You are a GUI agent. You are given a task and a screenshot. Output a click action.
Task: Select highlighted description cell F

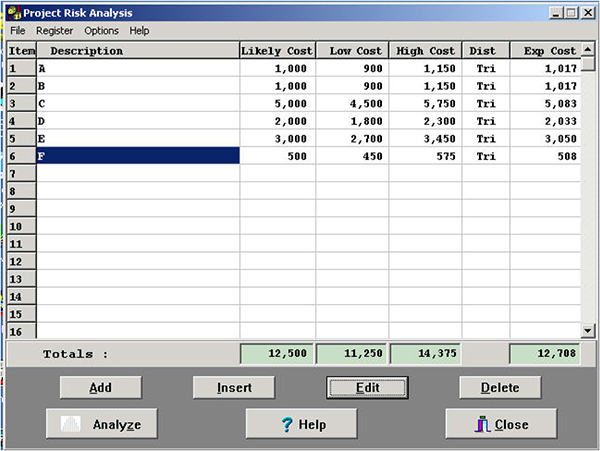coord(138,156)
